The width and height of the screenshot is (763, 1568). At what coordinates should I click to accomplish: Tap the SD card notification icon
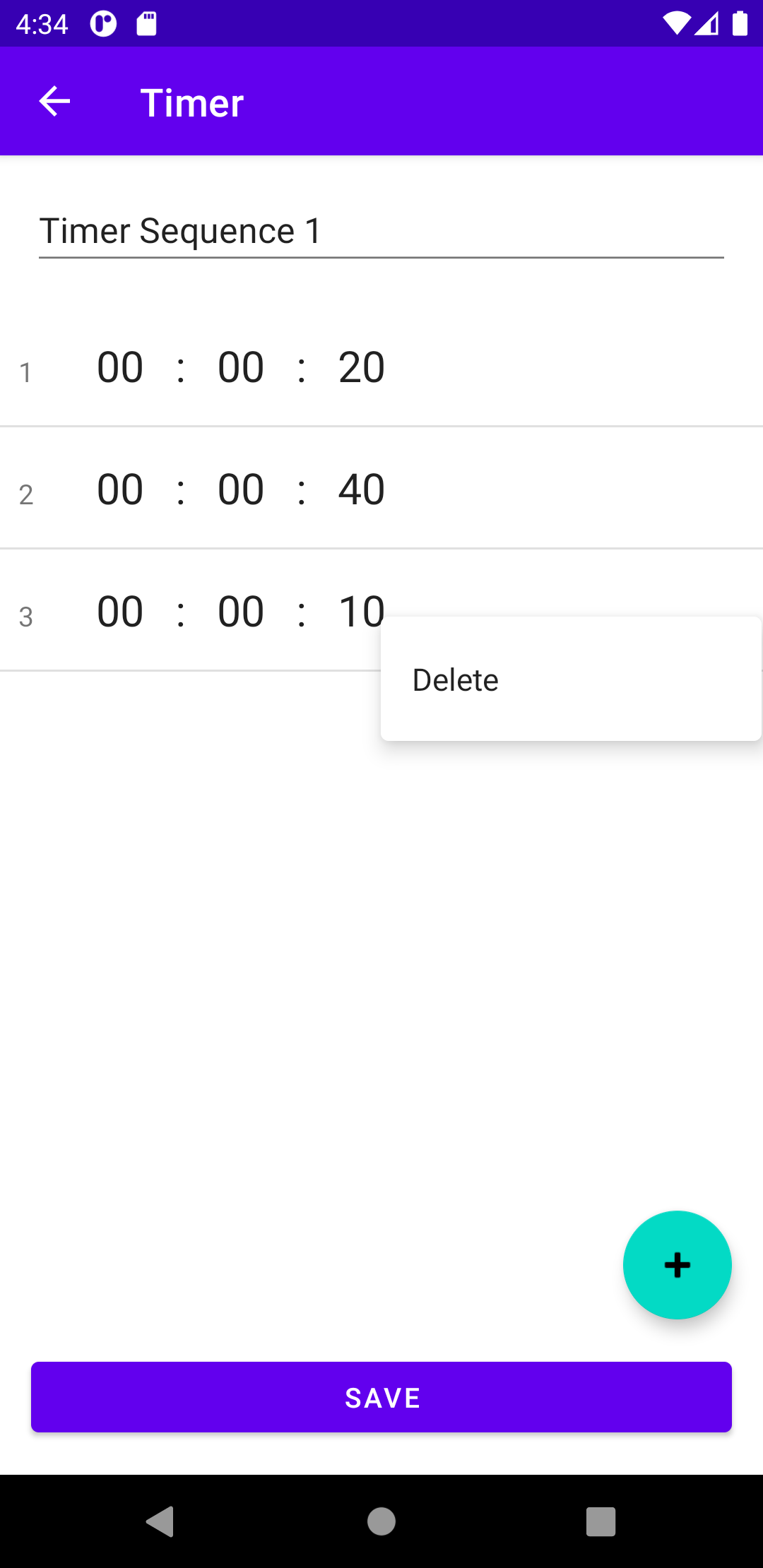point(146,23)
